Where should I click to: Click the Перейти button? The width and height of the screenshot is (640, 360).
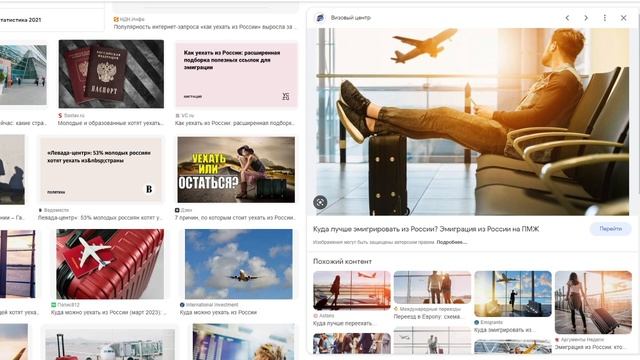(611, 229)
